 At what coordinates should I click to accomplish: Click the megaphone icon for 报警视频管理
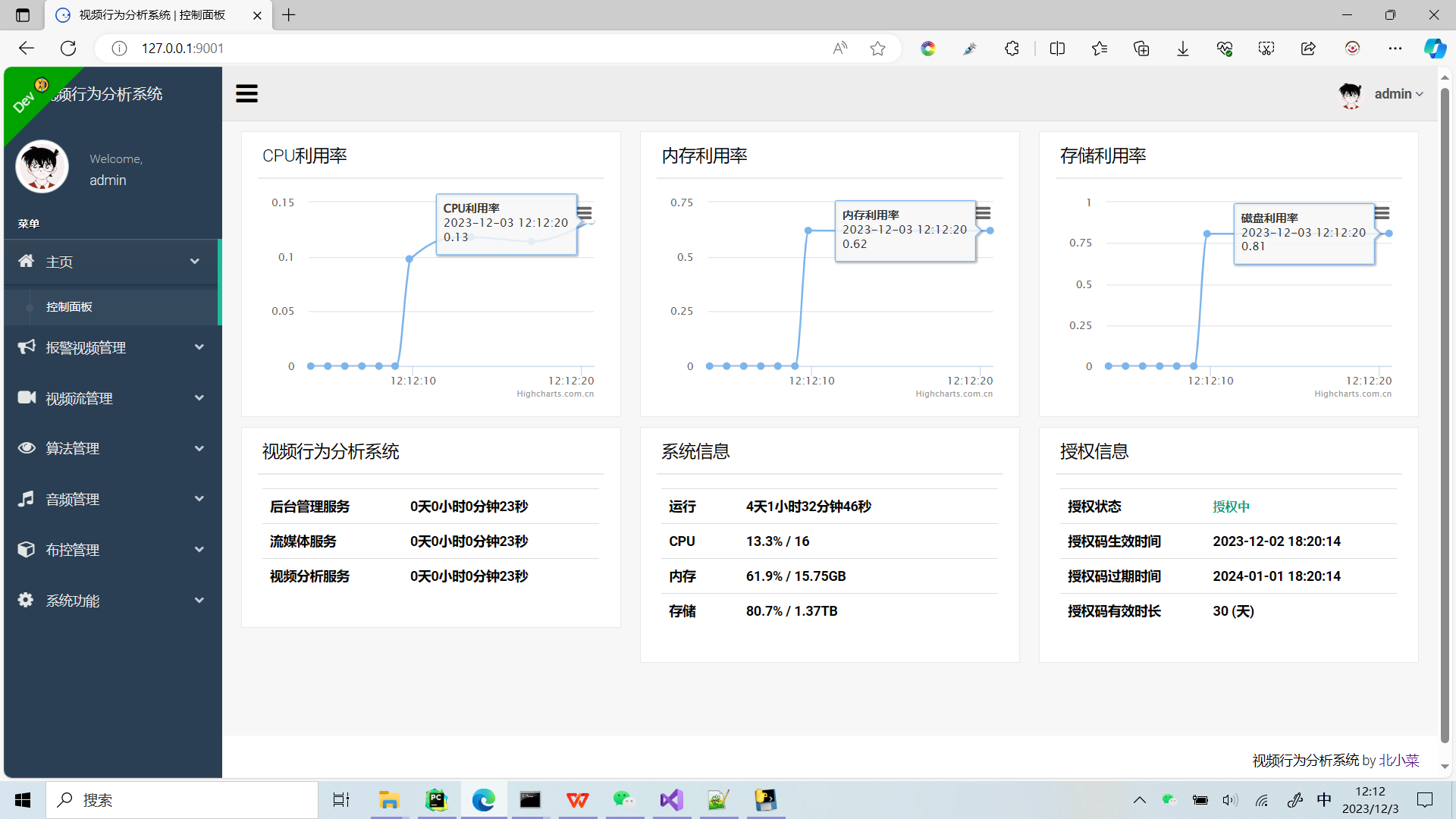[x=27, y=347]
